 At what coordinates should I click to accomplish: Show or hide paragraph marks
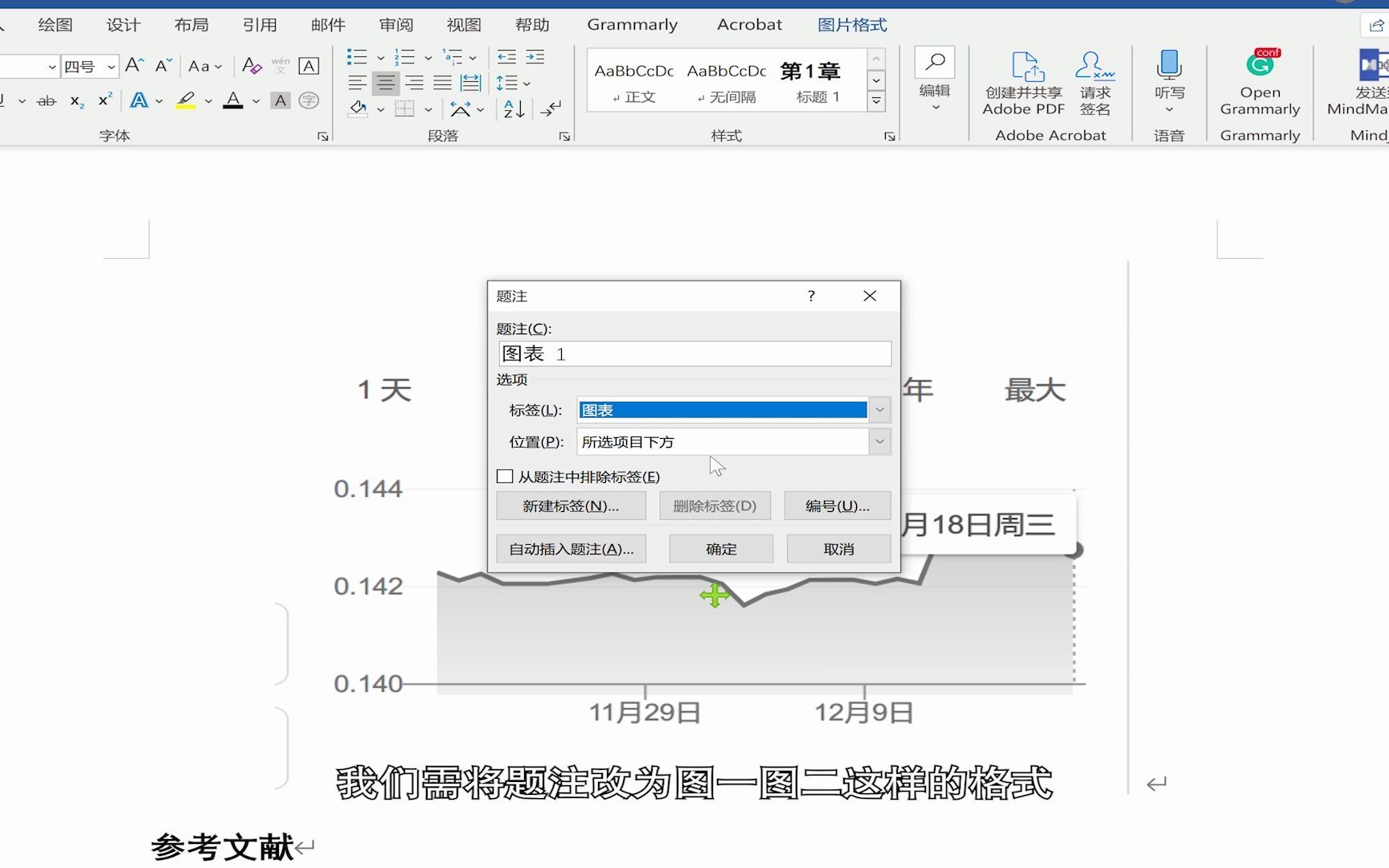[551, 108]
